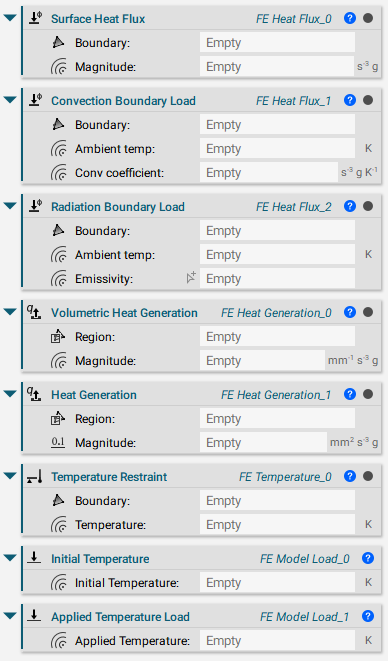
Task: Click Boundary geometry icon in Surface Heat Flux
Action: click(x=58, y=42)
